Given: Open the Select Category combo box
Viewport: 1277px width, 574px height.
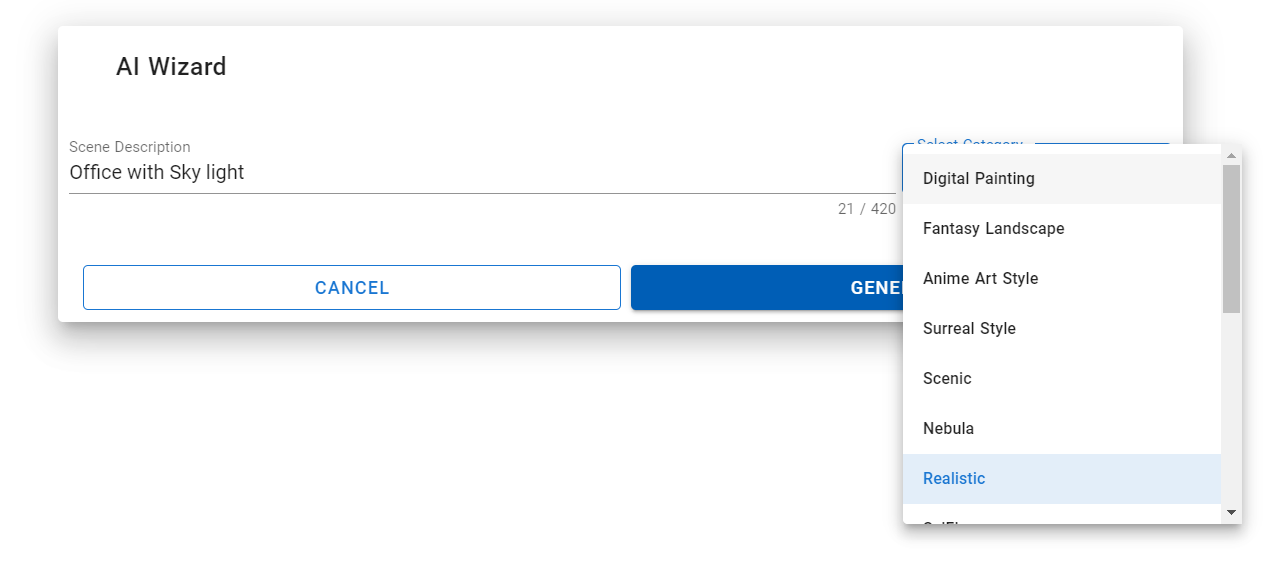Looking at the screenshot, I should 1100,146.
